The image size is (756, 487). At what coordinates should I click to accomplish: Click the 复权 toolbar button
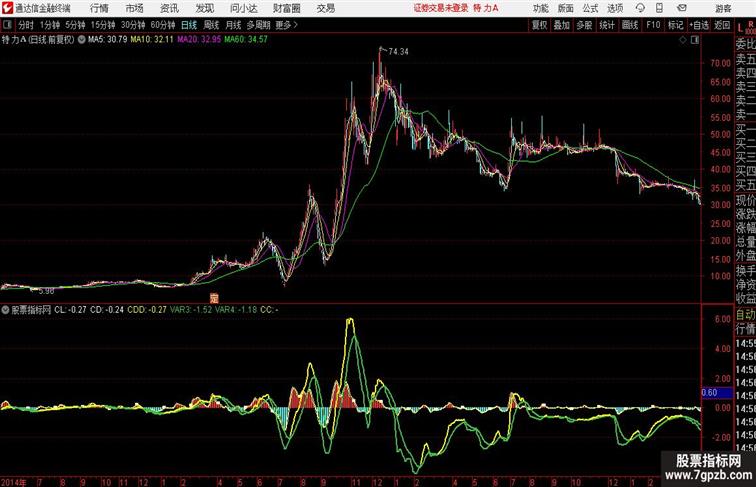[539, 25]
